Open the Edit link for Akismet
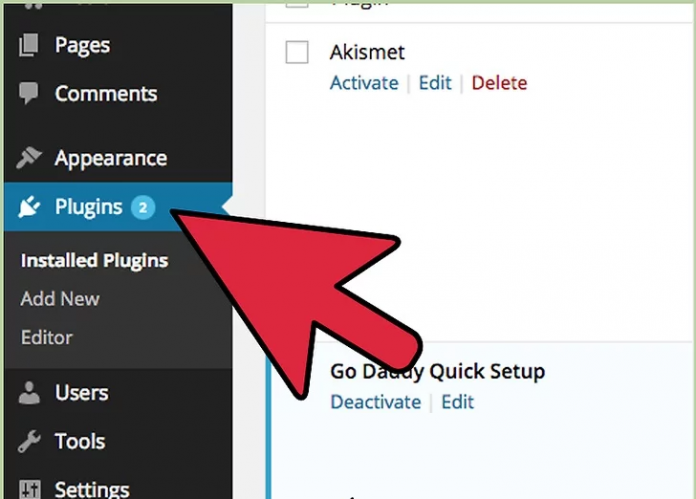Image resolution: width=696 pixels, height=499 pixels. [435, 83]
